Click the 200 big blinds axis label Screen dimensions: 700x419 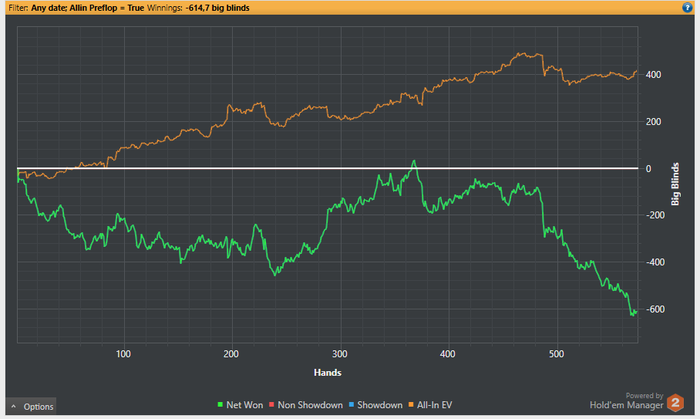pyautogui.click(x=653, y=121)
